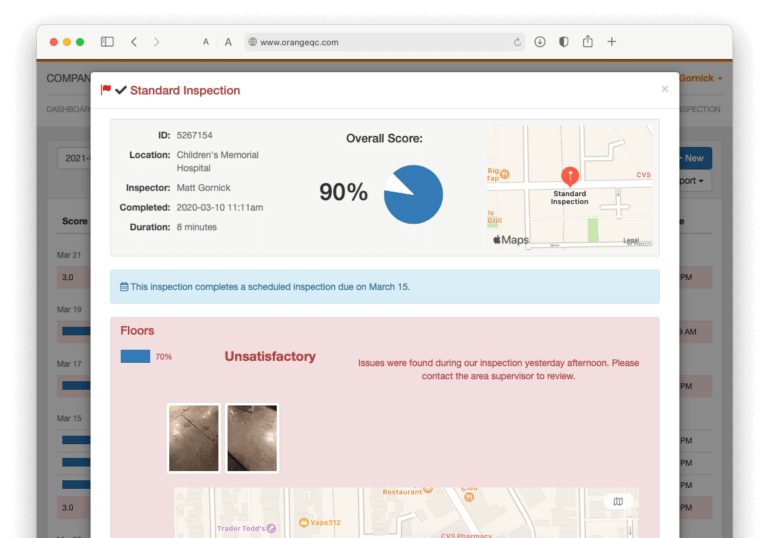Open the second floor photo thumbnail
Viewport: 768px width, 538px height.
(252, 438)
